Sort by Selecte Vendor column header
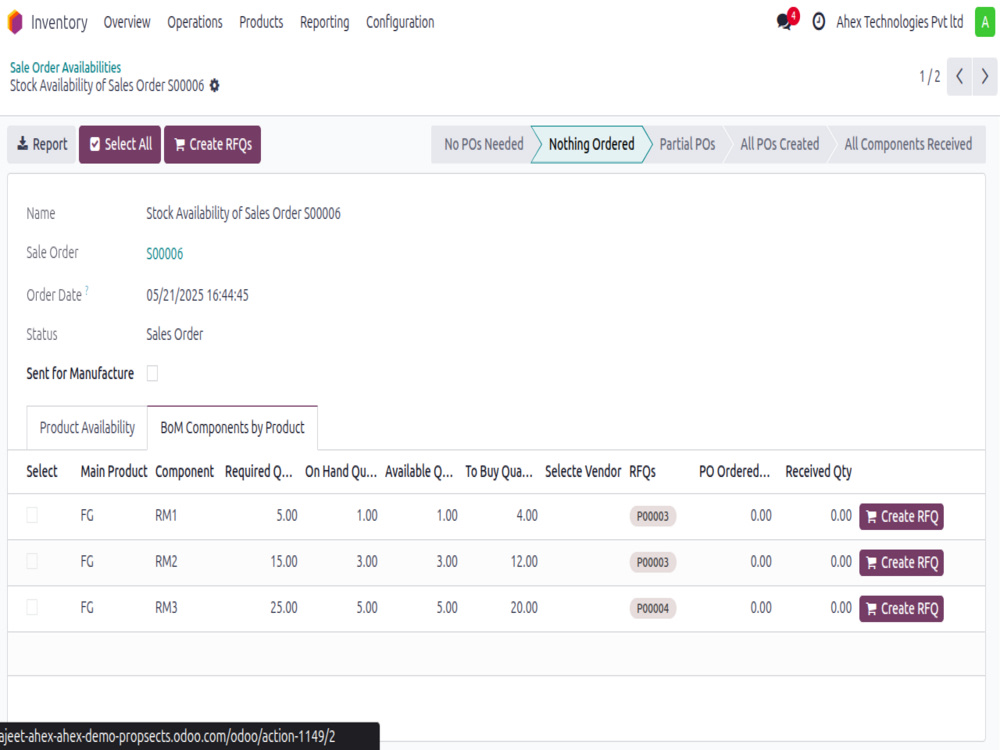Image resolution: width=1000 pixels, height=750 pixels. pos(583,471)
